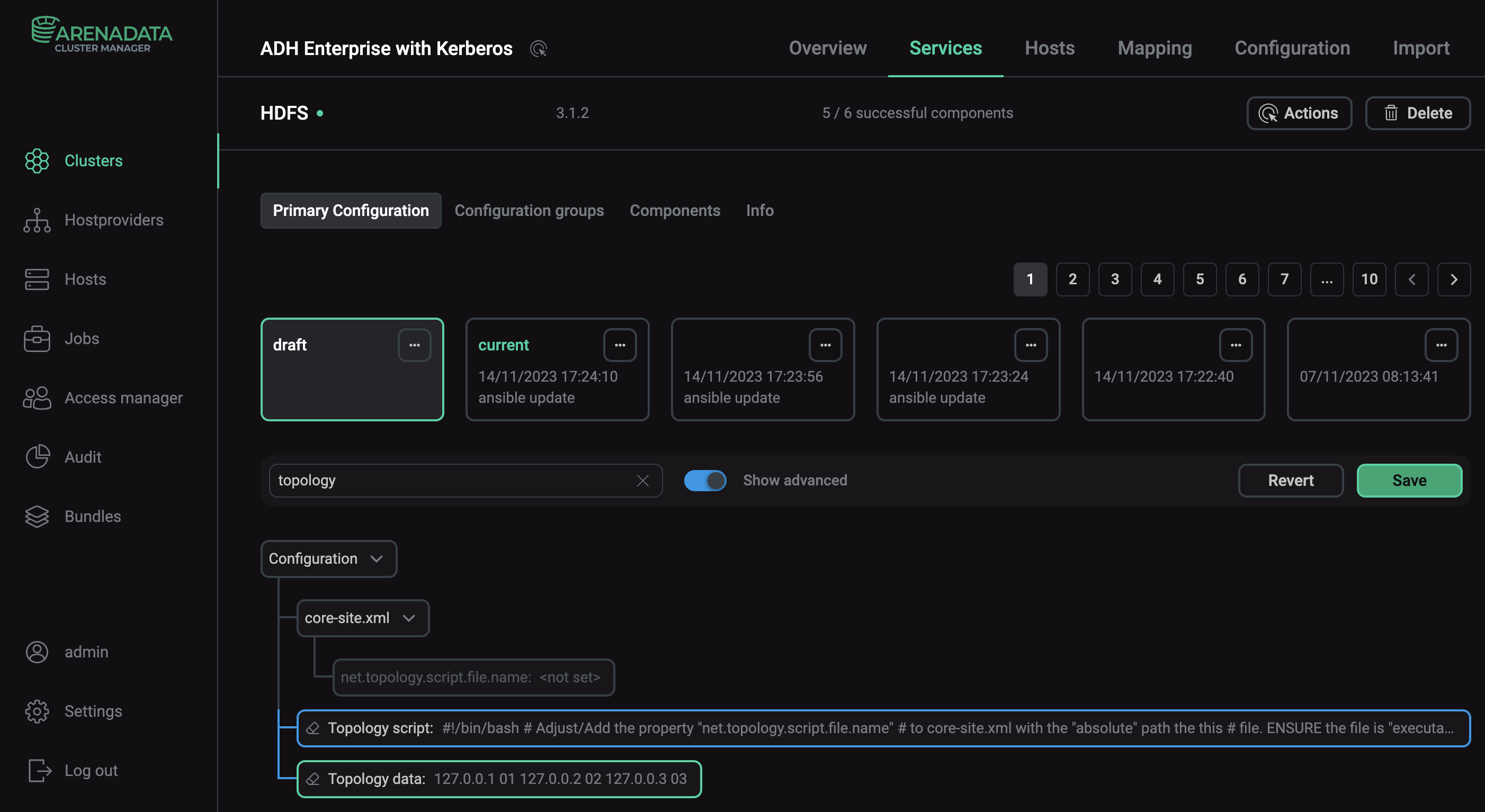Select page 1 button
Viewport: 1485px width, 812px height.
pos(1030,279)
